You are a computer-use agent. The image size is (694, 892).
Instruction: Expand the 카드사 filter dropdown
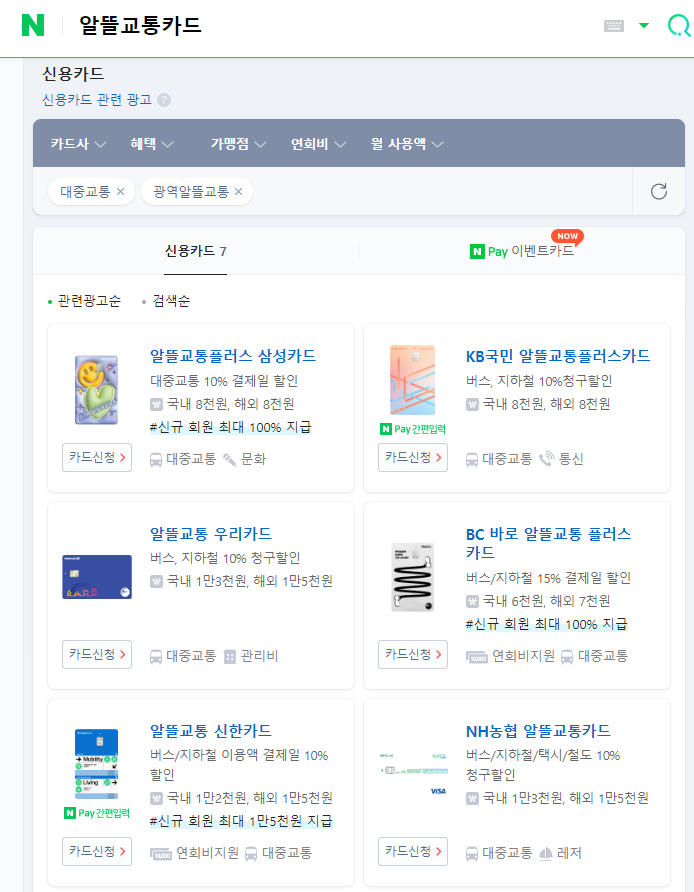pos(78,144)
